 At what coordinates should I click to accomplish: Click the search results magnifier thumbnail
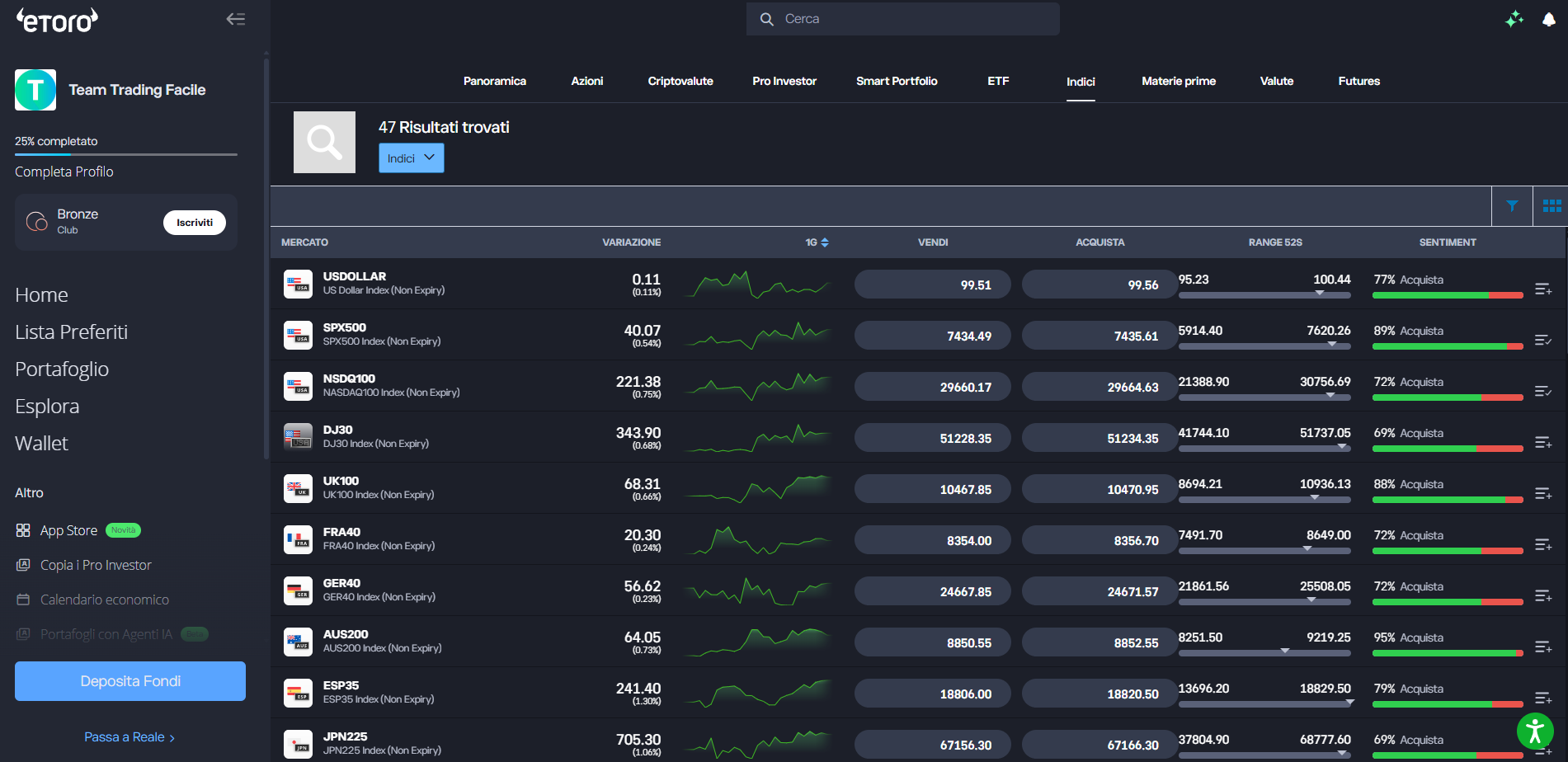click(324, 142)
